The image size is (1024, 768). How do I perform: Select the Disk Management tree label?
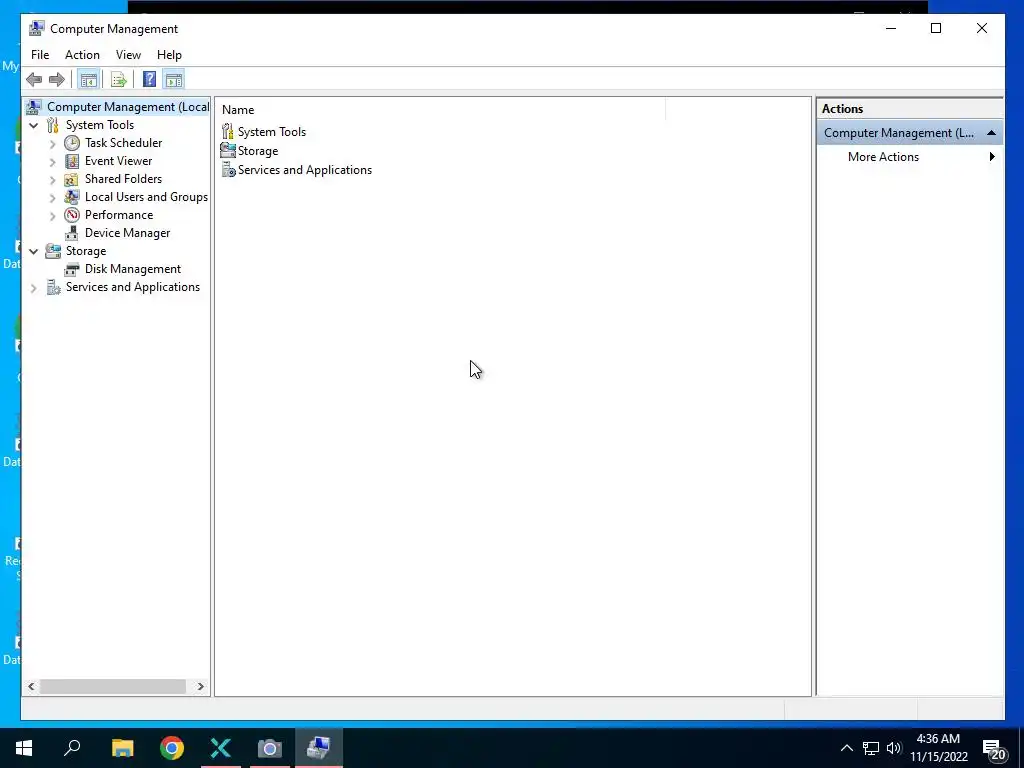tap(133, 269)
